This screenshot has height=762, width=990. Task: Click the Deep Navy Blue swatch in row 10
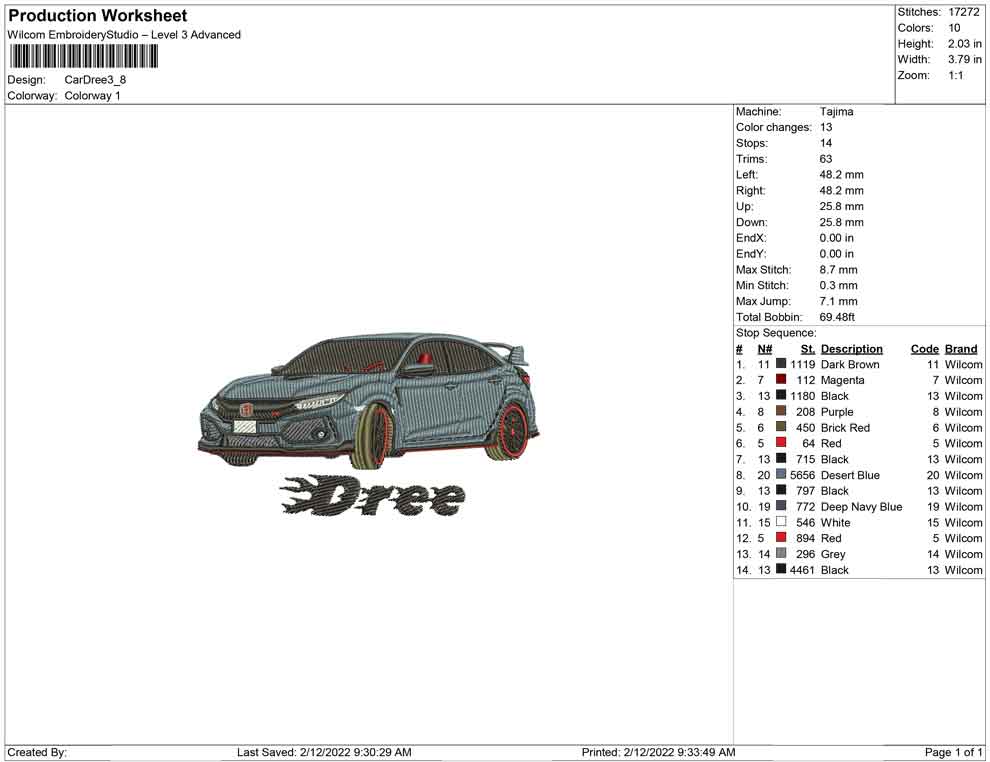point(781,506)
